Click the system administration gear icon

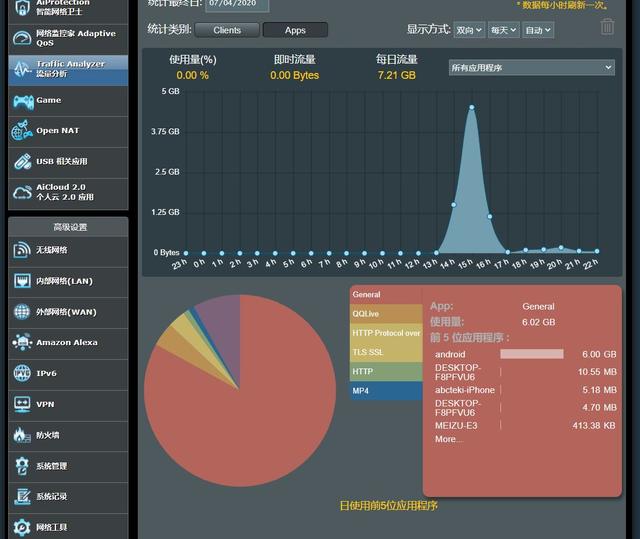(x=22, y=466)
